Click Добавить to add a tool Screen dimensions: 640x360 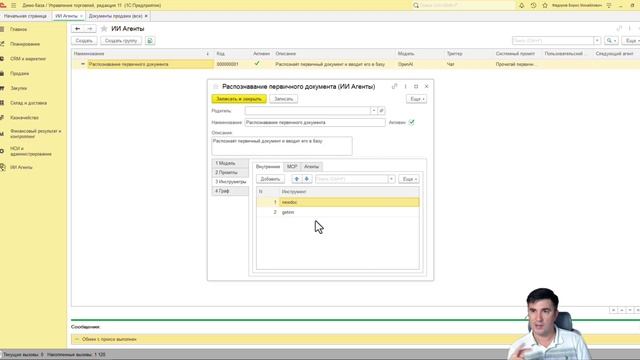pos(270,179)
